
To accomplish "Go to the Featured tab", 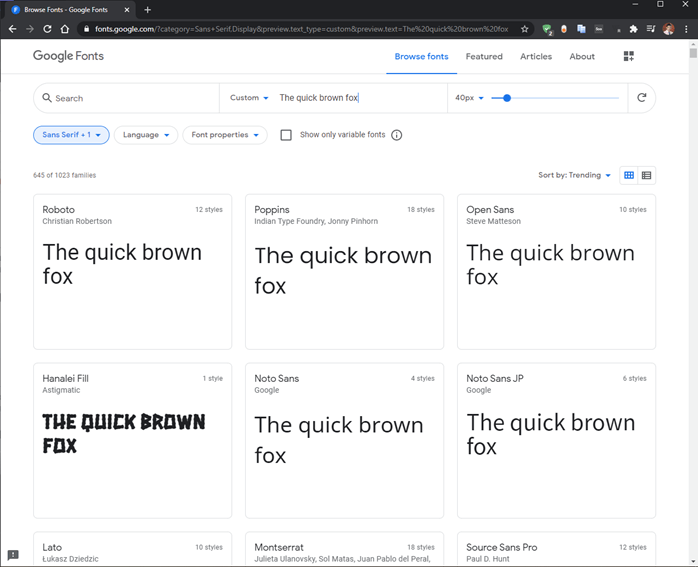I will tap(484, 57).
